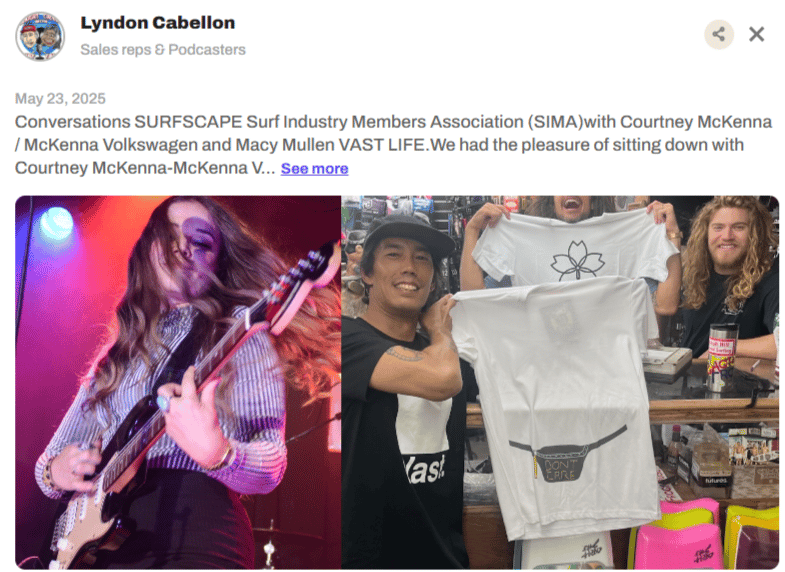Select the Sales reps & Podcasters subtitle
Image resolution: width=785 pixels, height=572 pixels.
tap(163, 50)
